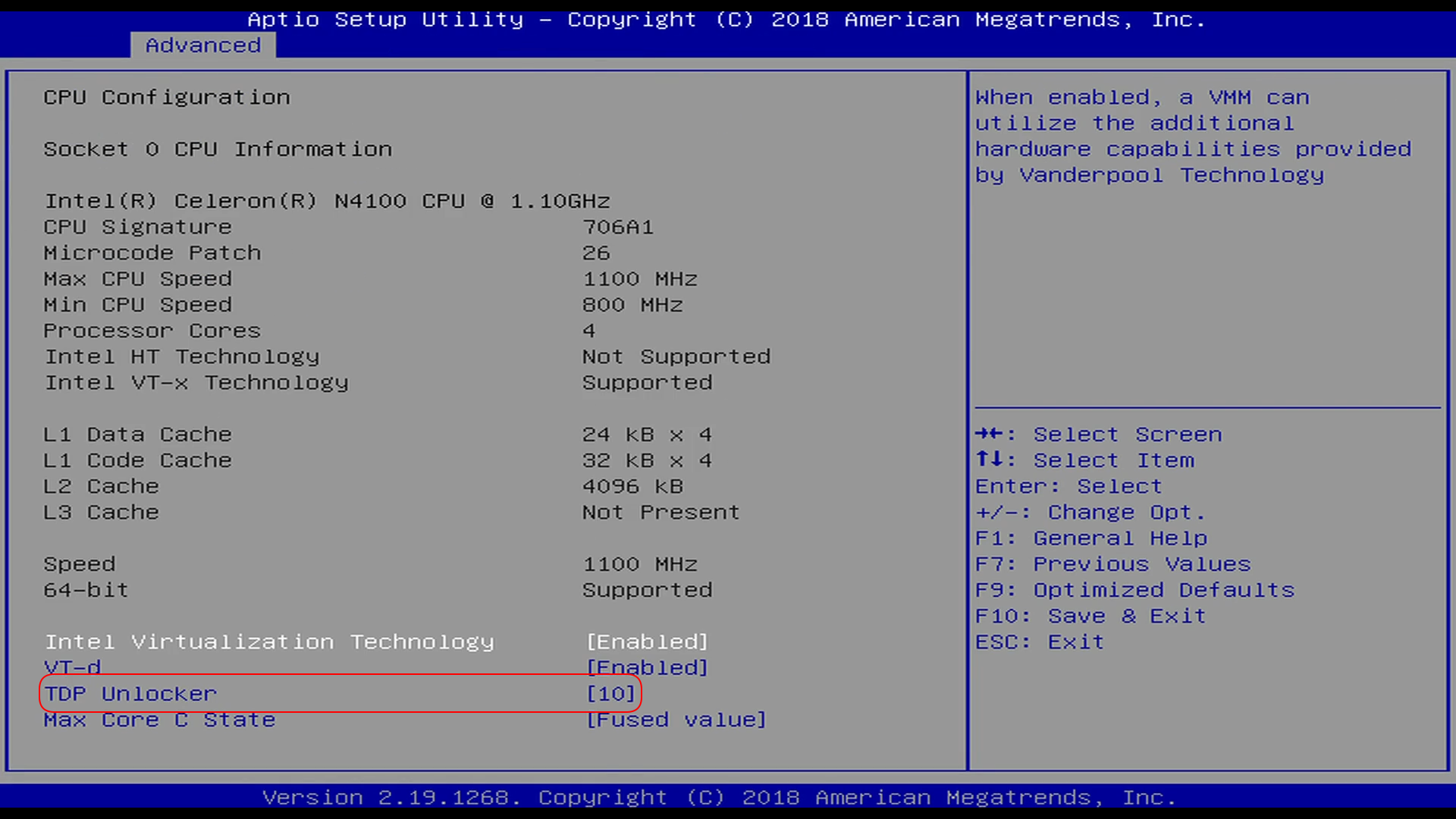Image resolution: width=1456 pixels, height=819 pixels.
Task: Select Max Core C State option
Action: [x=159, y=720]
